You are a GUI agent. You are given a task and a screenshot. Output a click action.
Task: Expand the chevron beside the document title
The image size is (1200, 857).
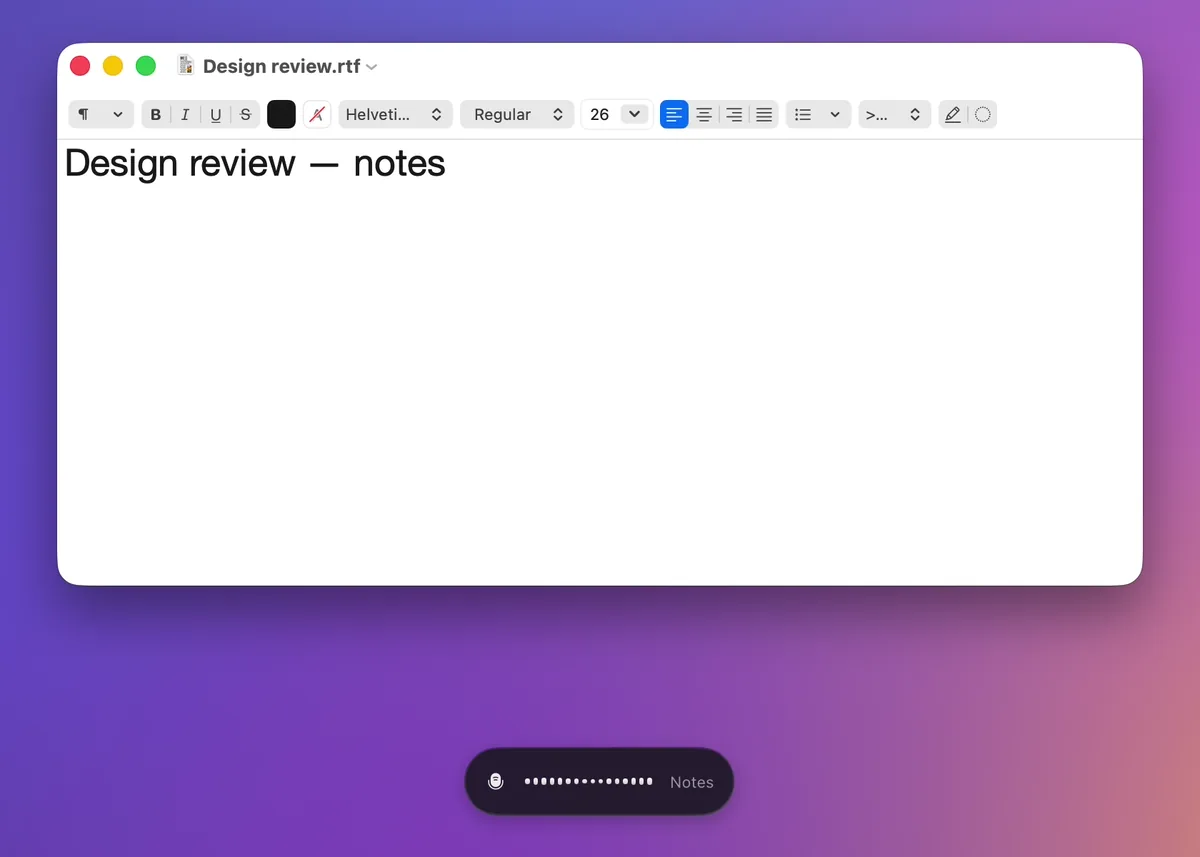(372, 67)
